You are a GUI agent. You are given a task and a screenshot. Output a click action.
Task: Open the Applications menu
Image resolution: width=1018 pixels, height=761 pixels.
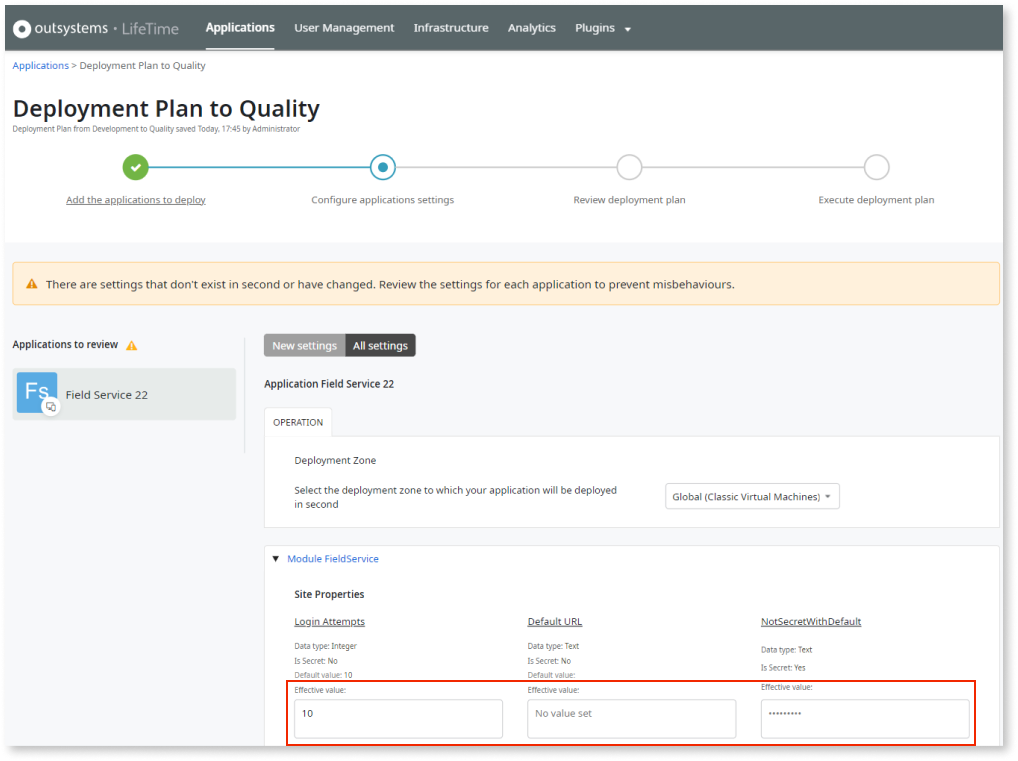click(240, 28)
